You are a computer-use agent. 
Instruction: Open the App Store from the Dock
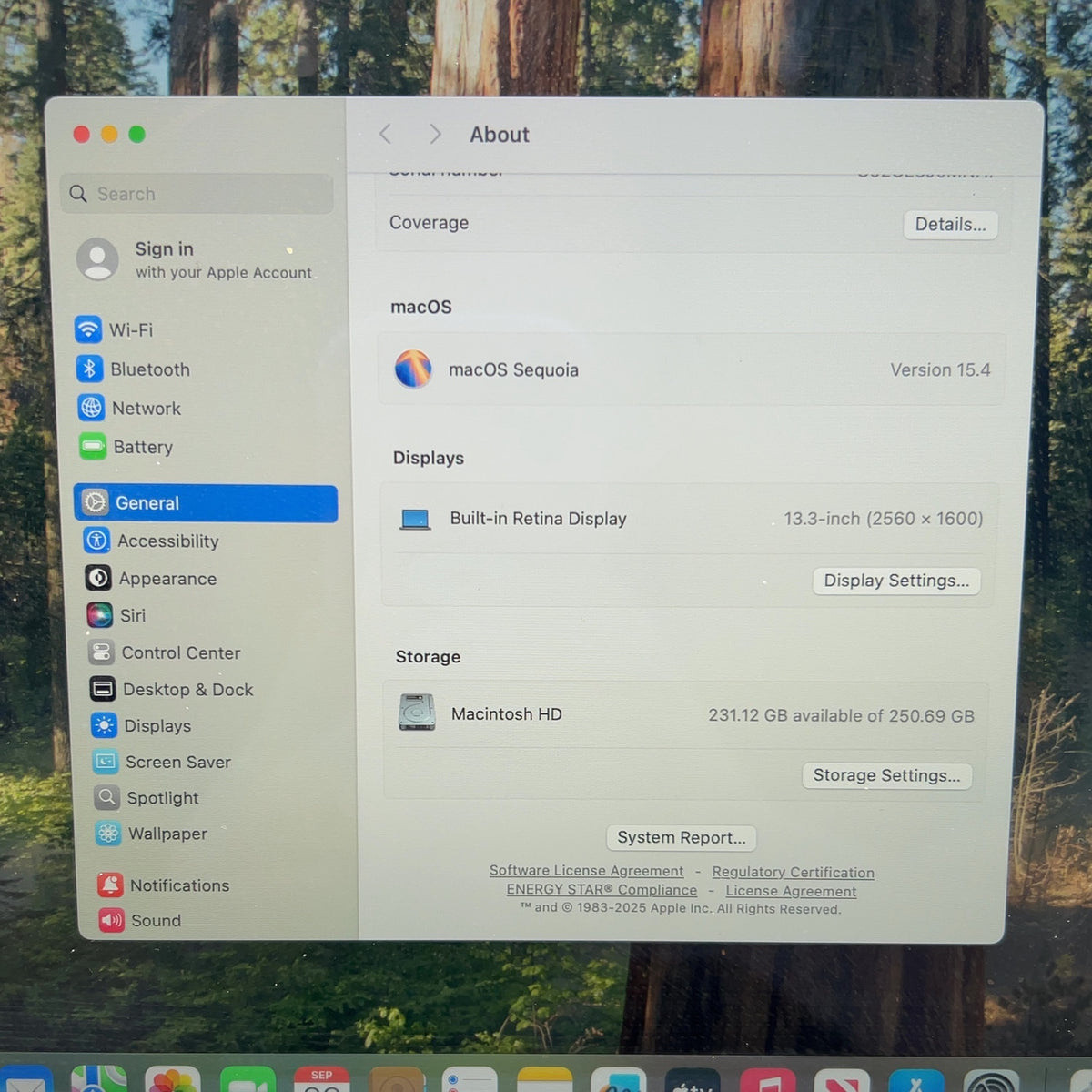[916, 1081]
